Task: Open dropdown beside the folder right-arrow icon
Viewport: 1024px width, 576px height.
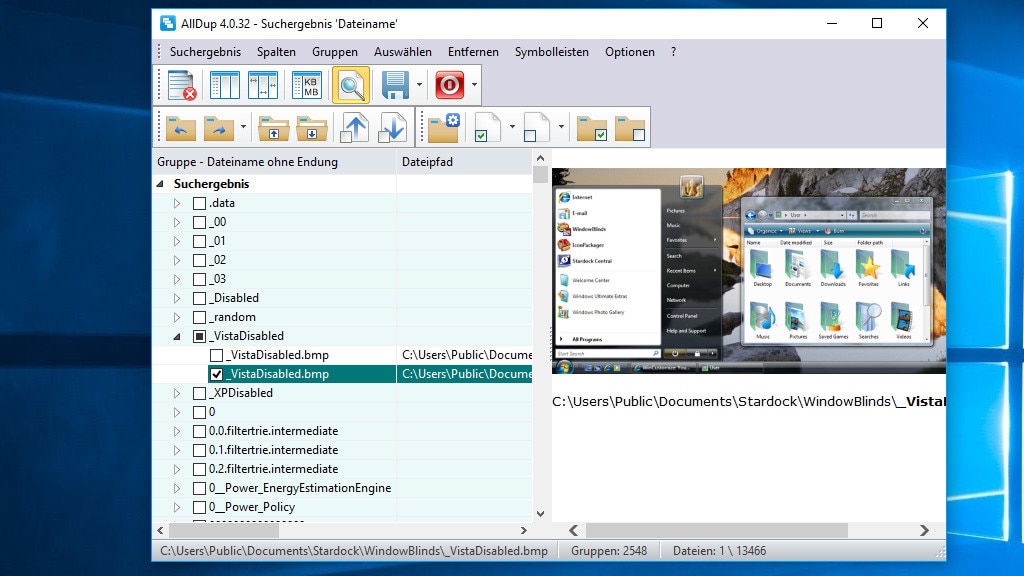Action: click(243, 127)
